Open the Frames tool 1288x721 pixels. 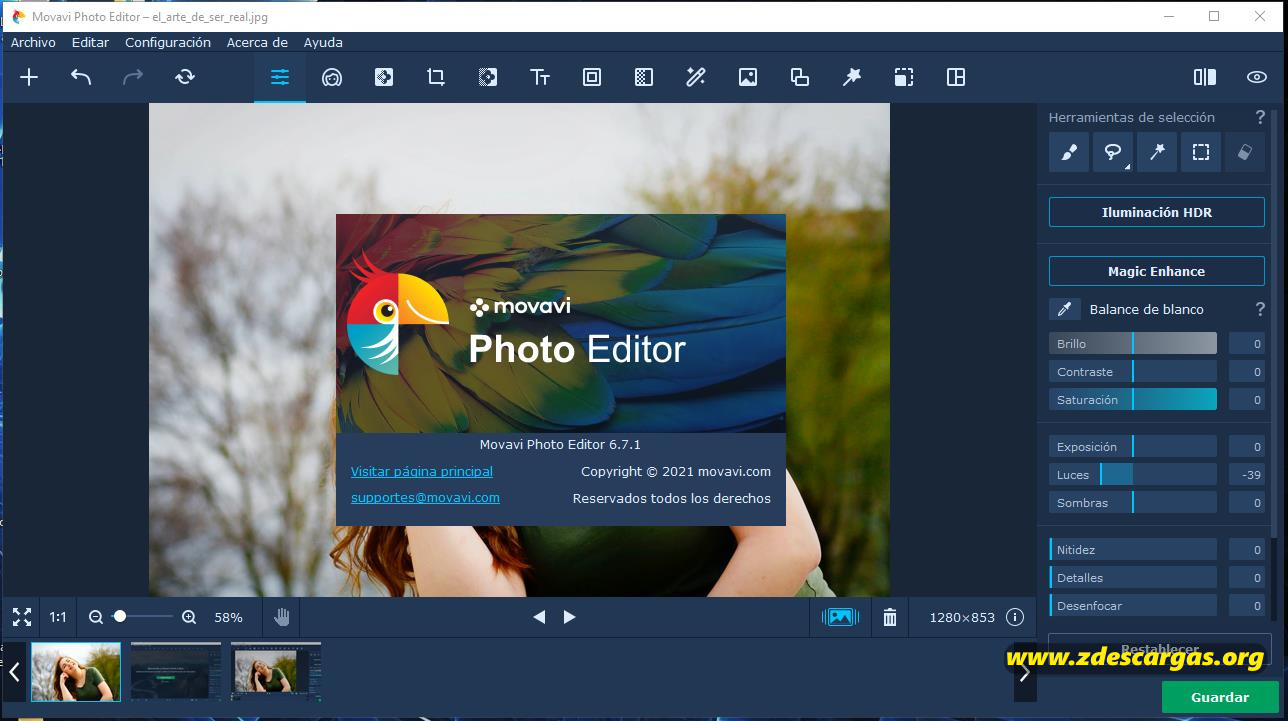point(592,77)
